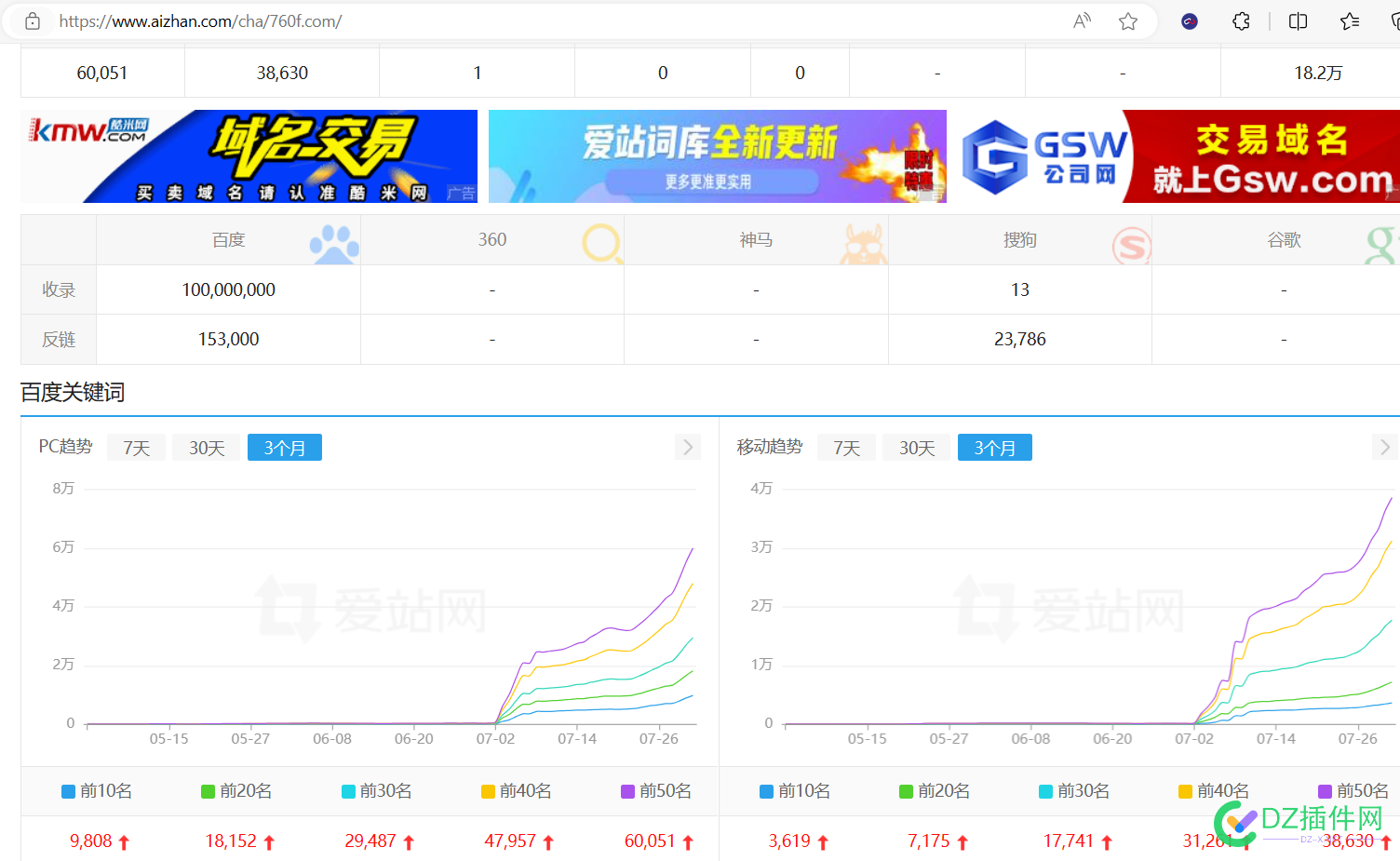Toggle PC 前20名 green legend swatch
The height and width of the screenshot is (861, 1400).
coord(208,791)
